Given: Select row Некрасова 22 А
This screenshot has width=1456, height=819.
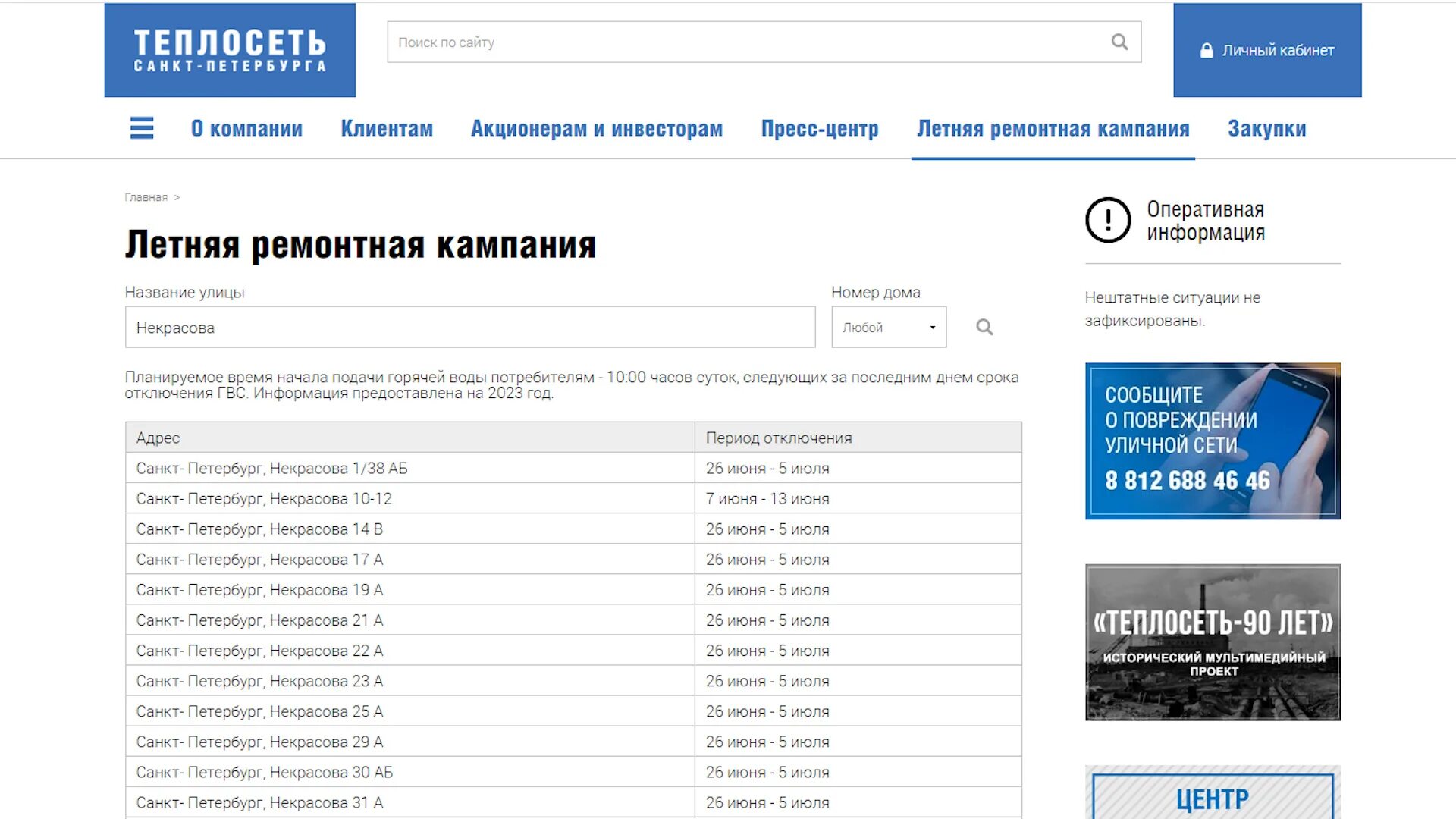Looking at the screenshot, I should click(573, 651).
